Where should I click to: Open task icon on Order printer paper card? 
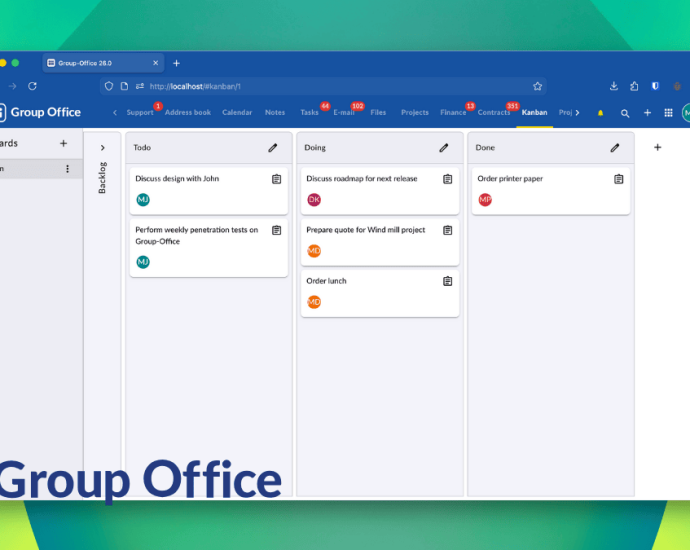pos(619,179)
